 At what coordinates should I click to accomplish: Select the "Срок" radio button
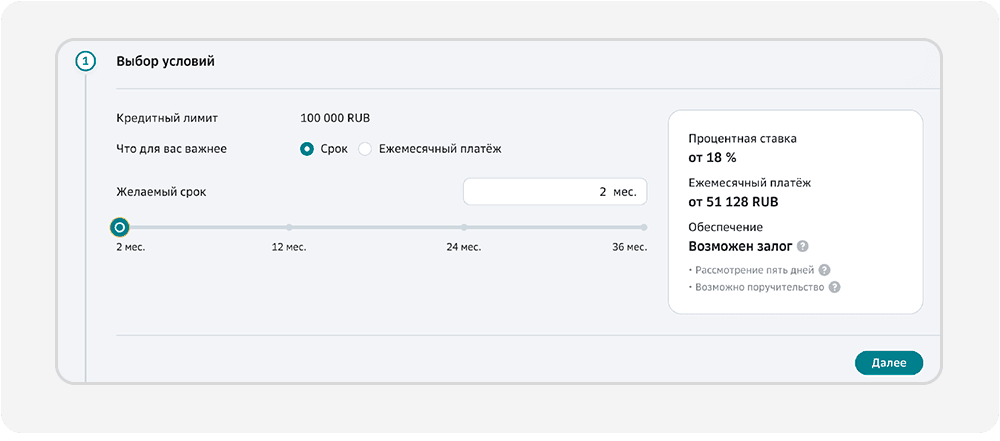pos(308,149)
